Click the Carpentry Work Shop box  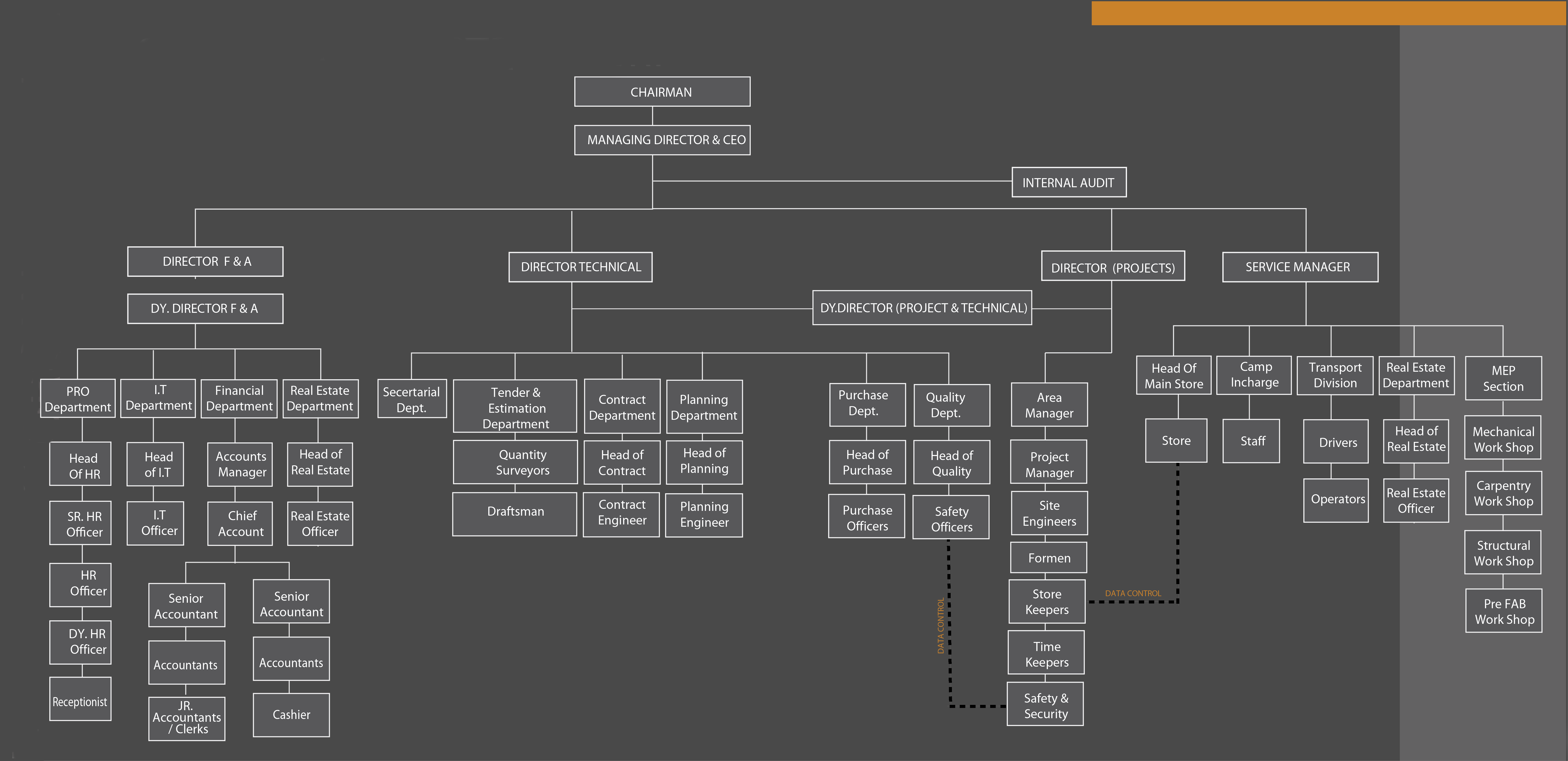1504,493
